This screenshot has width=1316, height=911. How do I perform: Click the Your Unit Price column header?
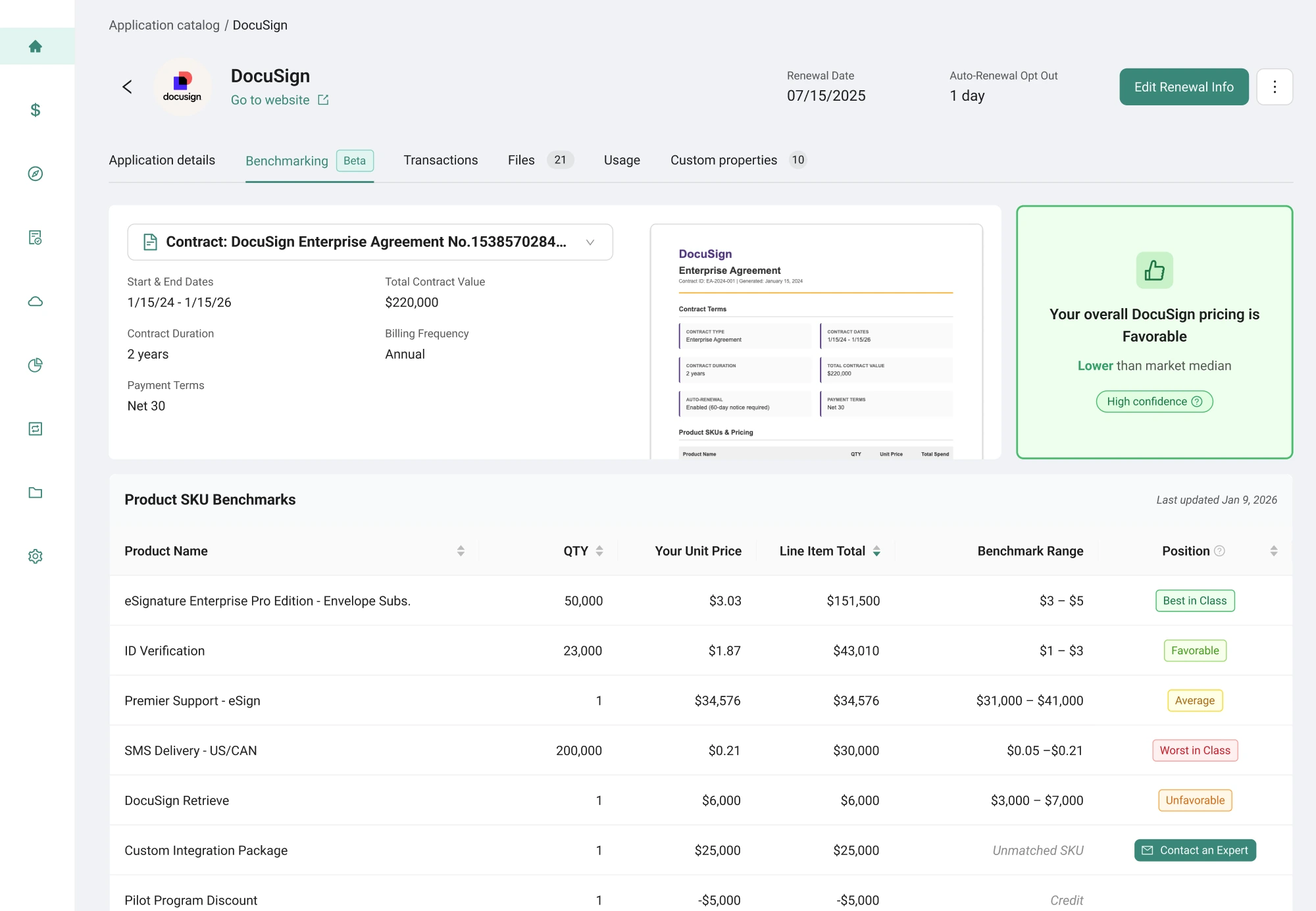point(698,551)
